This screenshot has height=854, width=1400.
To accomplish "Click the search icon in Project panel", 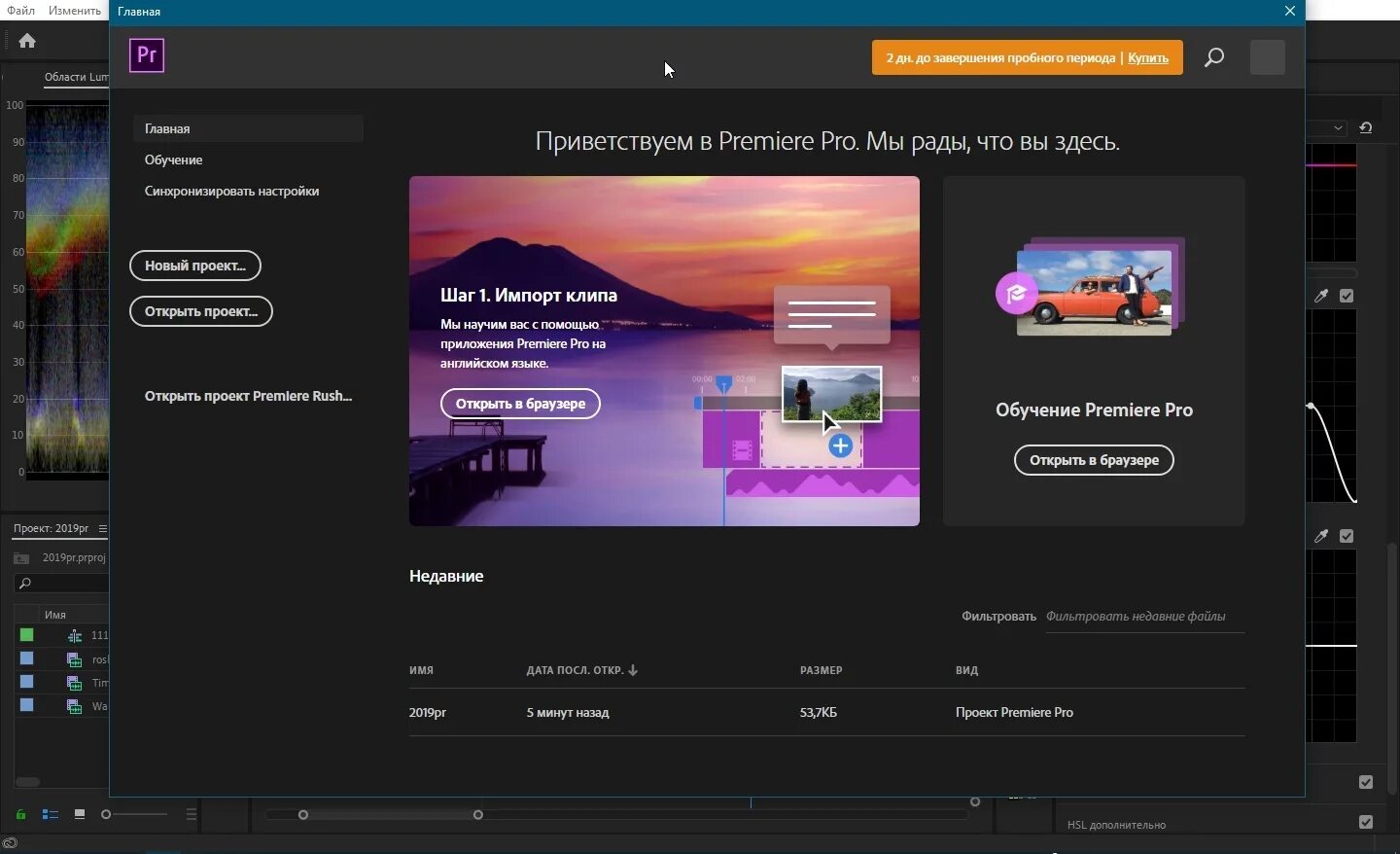I will (25, 583).
